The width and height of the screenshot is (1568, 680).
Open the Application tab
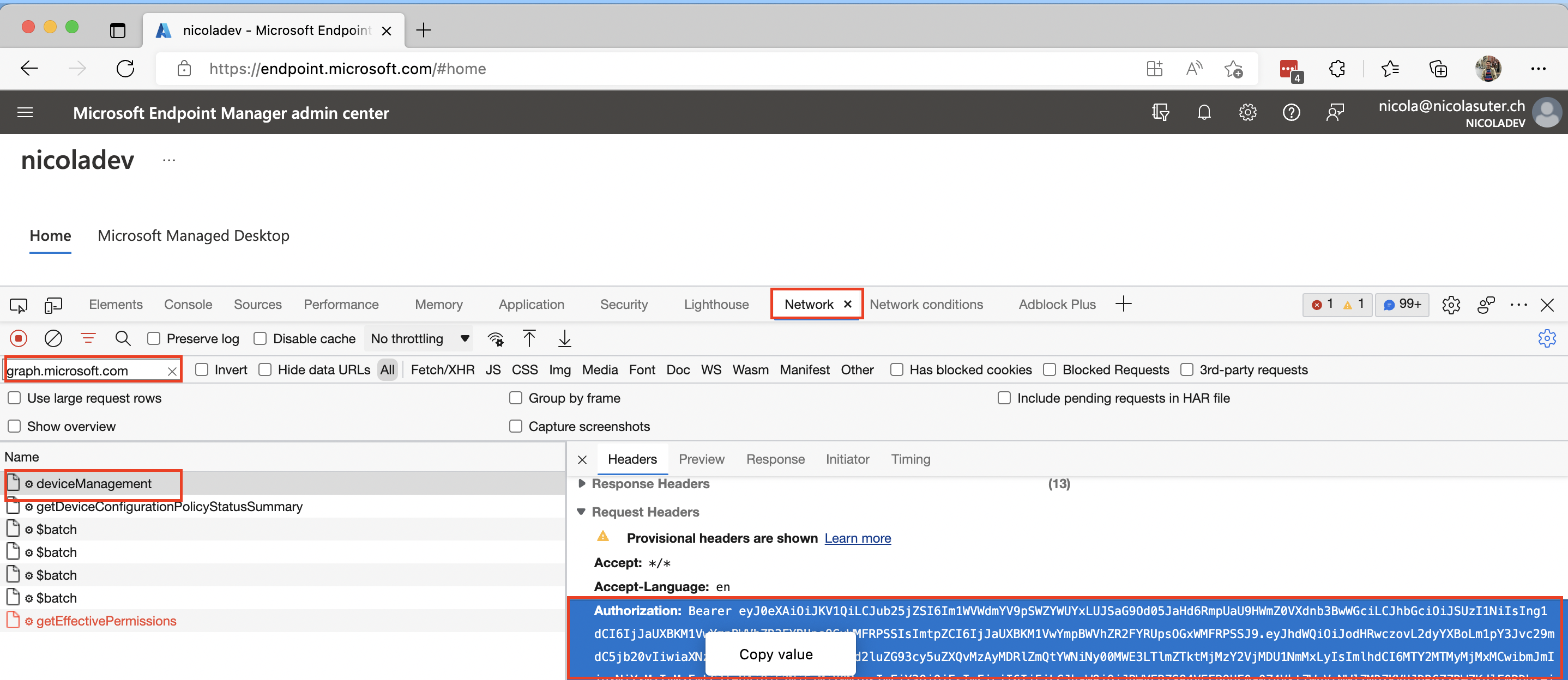point(532,305)
